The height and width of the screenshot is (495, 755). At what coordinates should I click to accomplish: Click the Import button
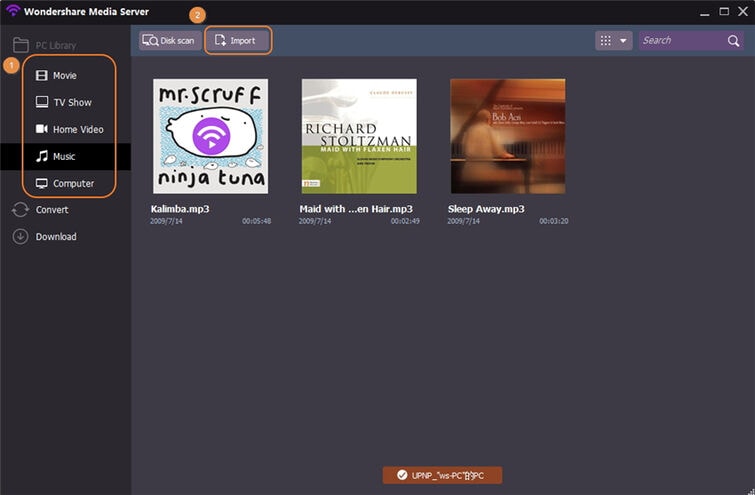pos(238,40)
